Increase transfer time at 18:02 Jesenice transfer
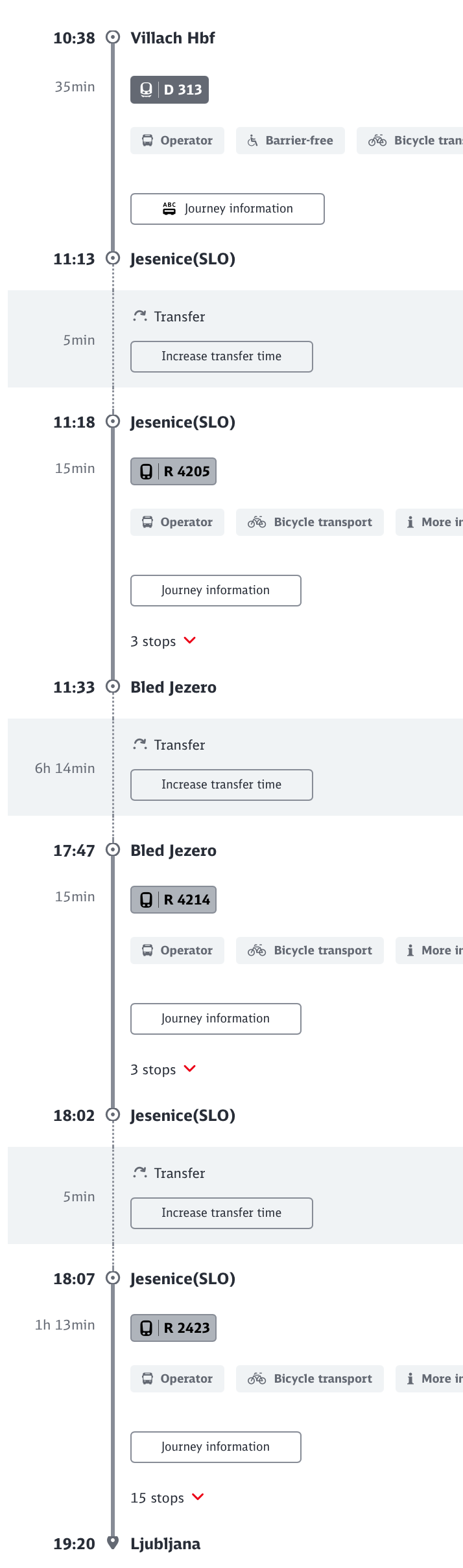The image size is (463, 1568). [x=221, y=1213]
